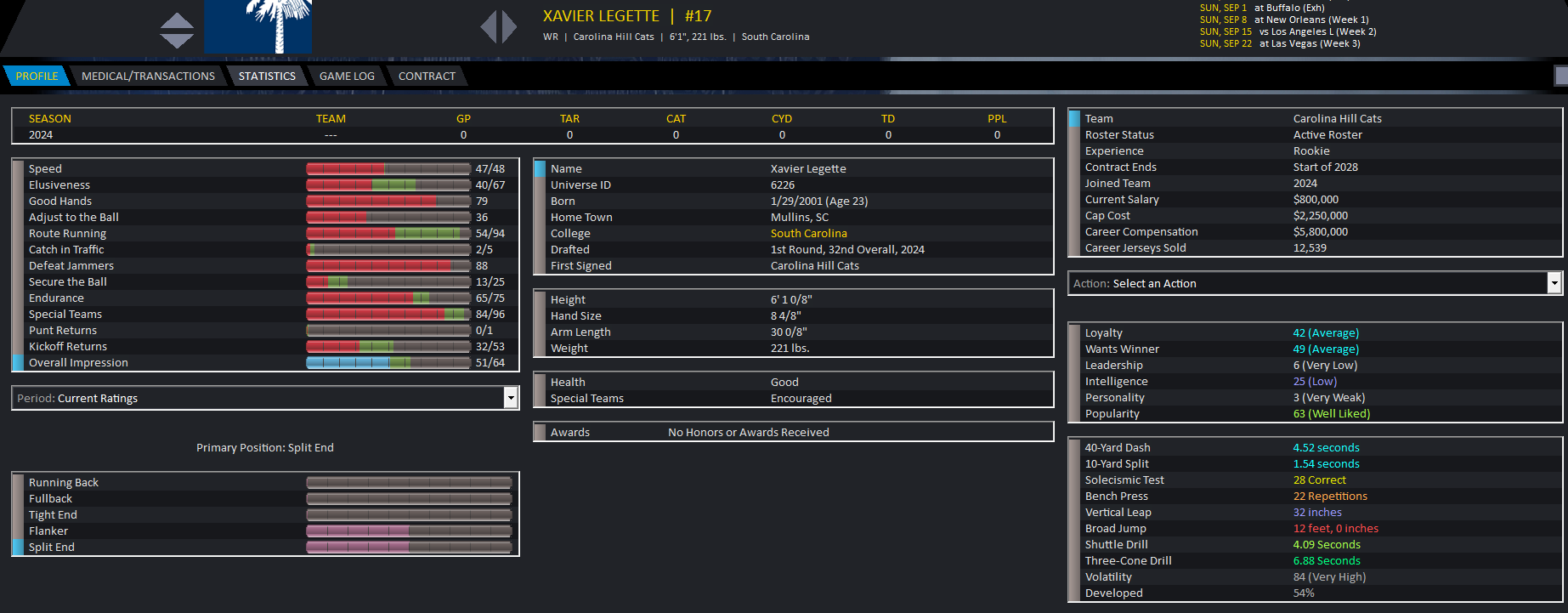Click the Cap Cost value $2,250,000
1568x613 pixels.
(1321, 215)
